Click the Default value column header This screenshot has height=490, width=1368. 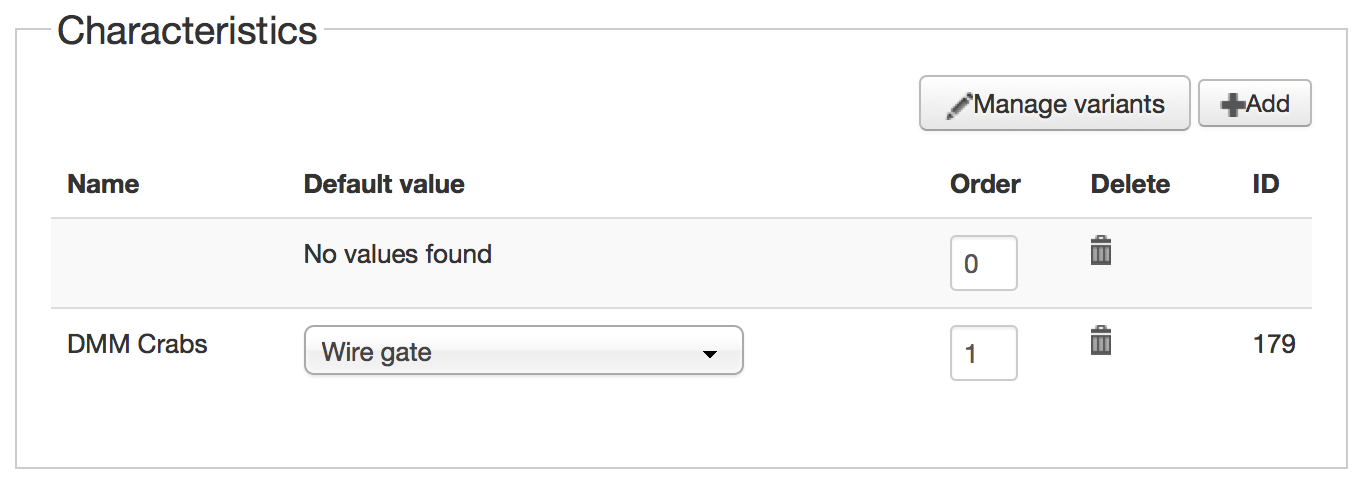(384, 184)
